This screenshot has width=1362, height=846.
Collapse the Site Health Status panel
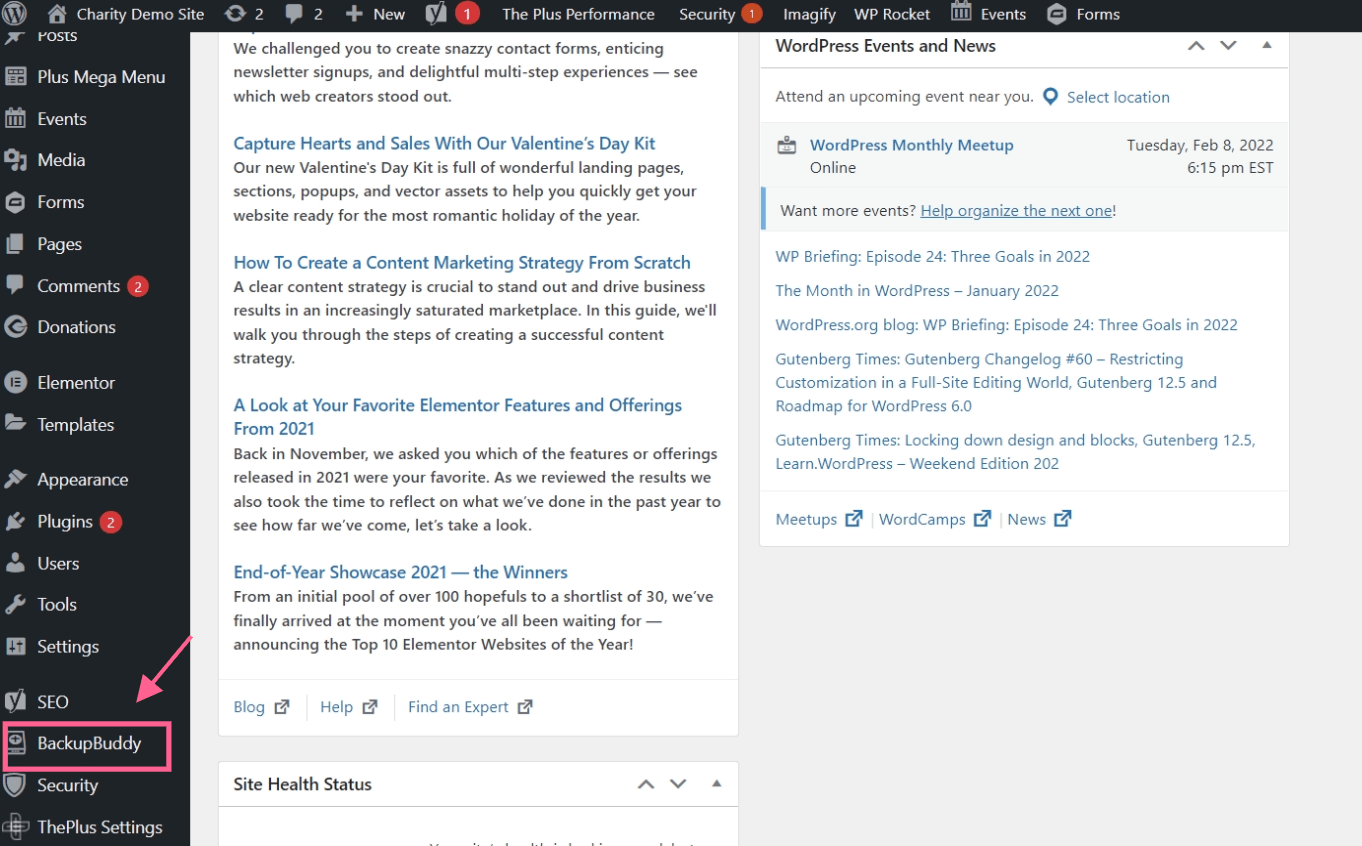716,784
